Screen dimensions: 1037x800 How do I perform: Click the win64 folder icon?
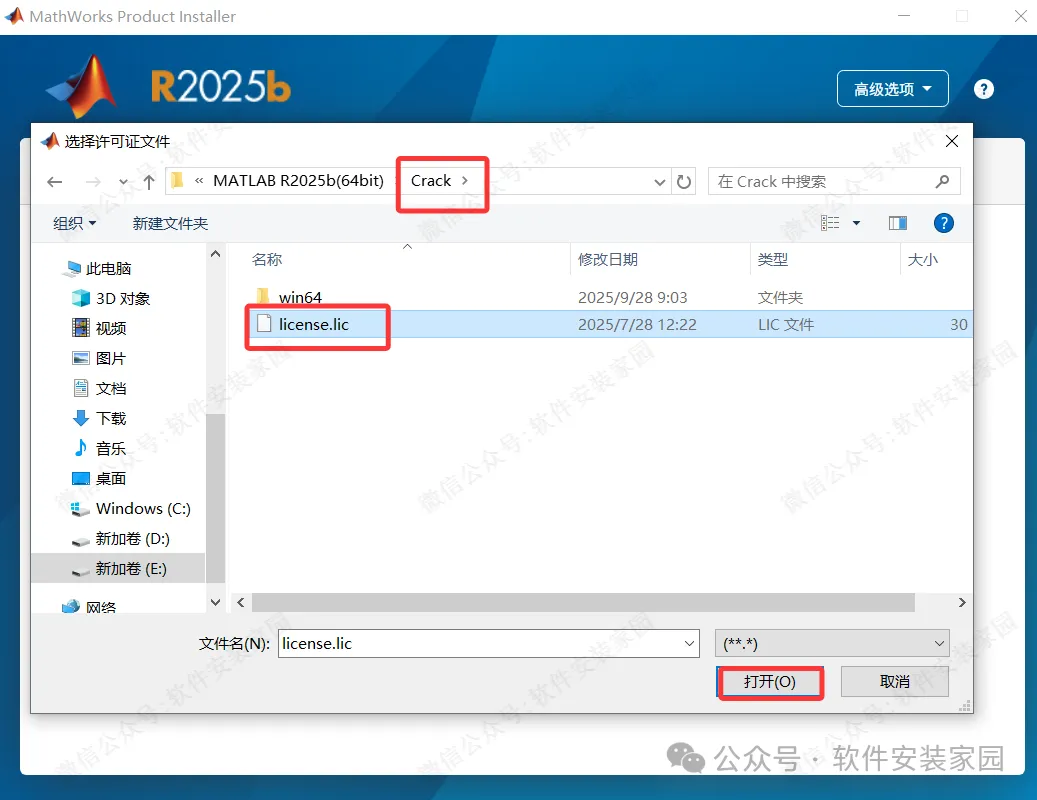(x=263, y=296)
